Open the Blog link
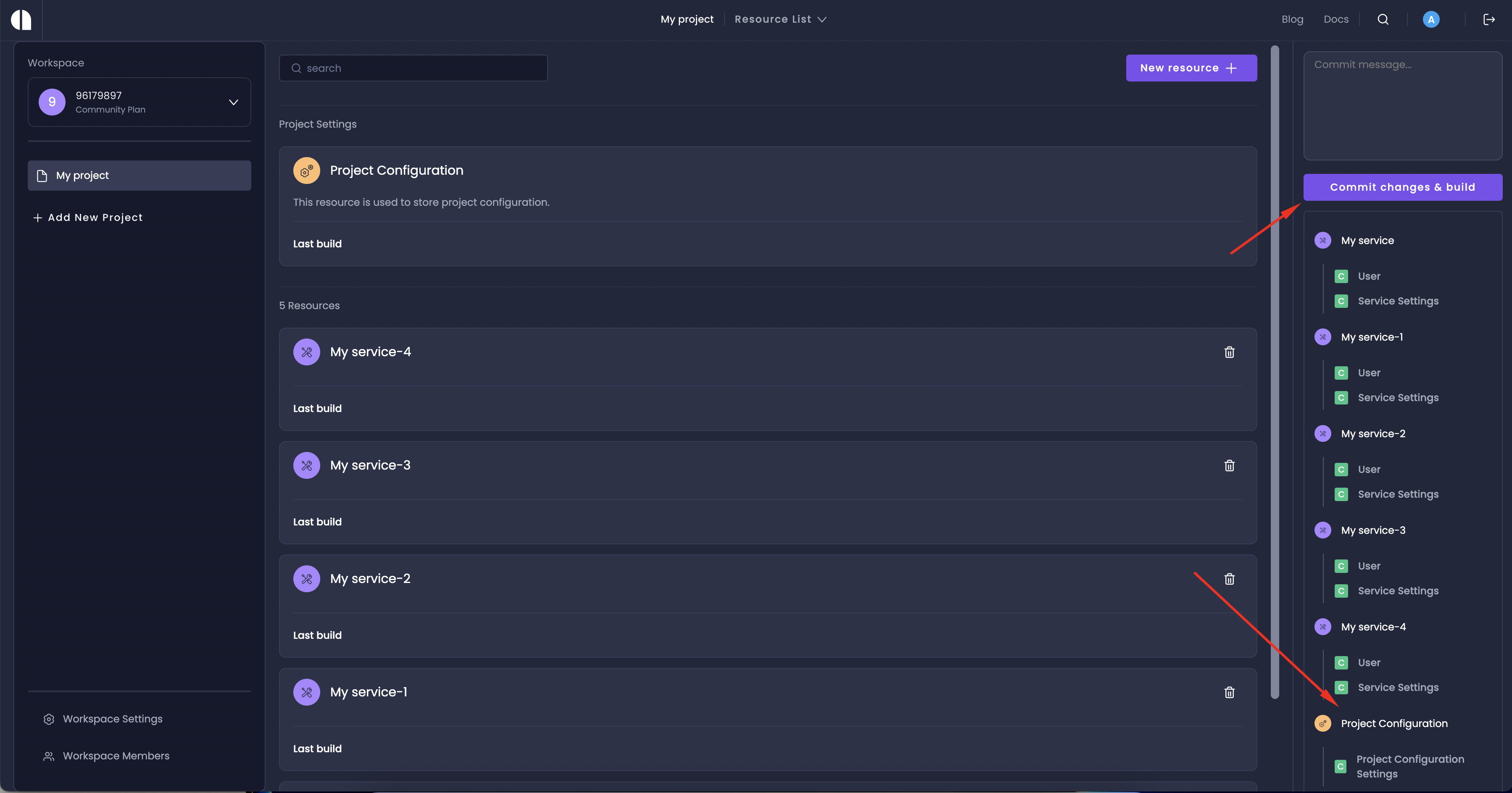The image size is (1512, 793). point(1292,19)
